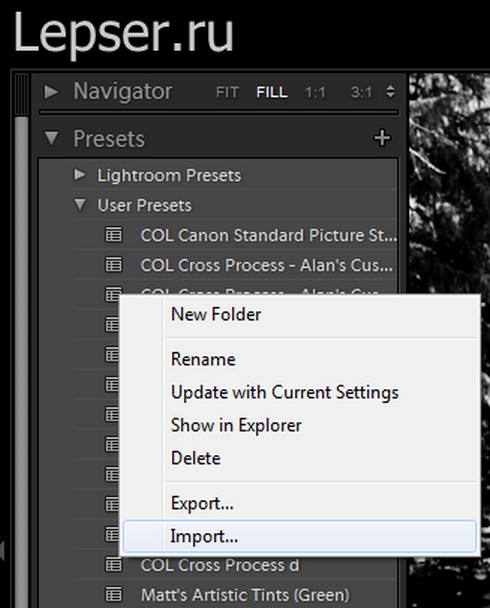Set Navigator zoom to 3:1

coord(361,93)
